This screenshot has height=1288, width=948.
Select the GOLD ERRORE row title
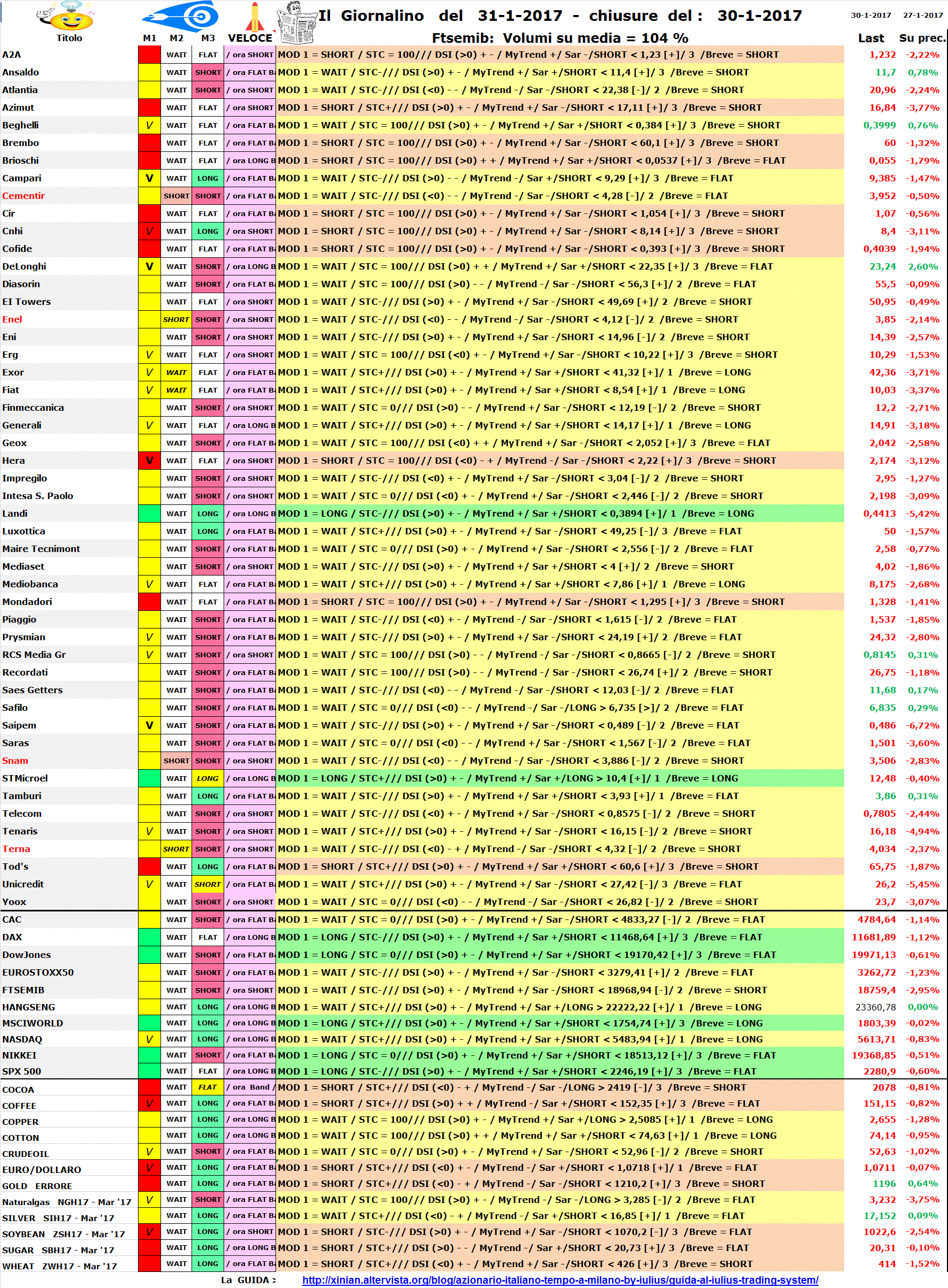point(37,1186)
